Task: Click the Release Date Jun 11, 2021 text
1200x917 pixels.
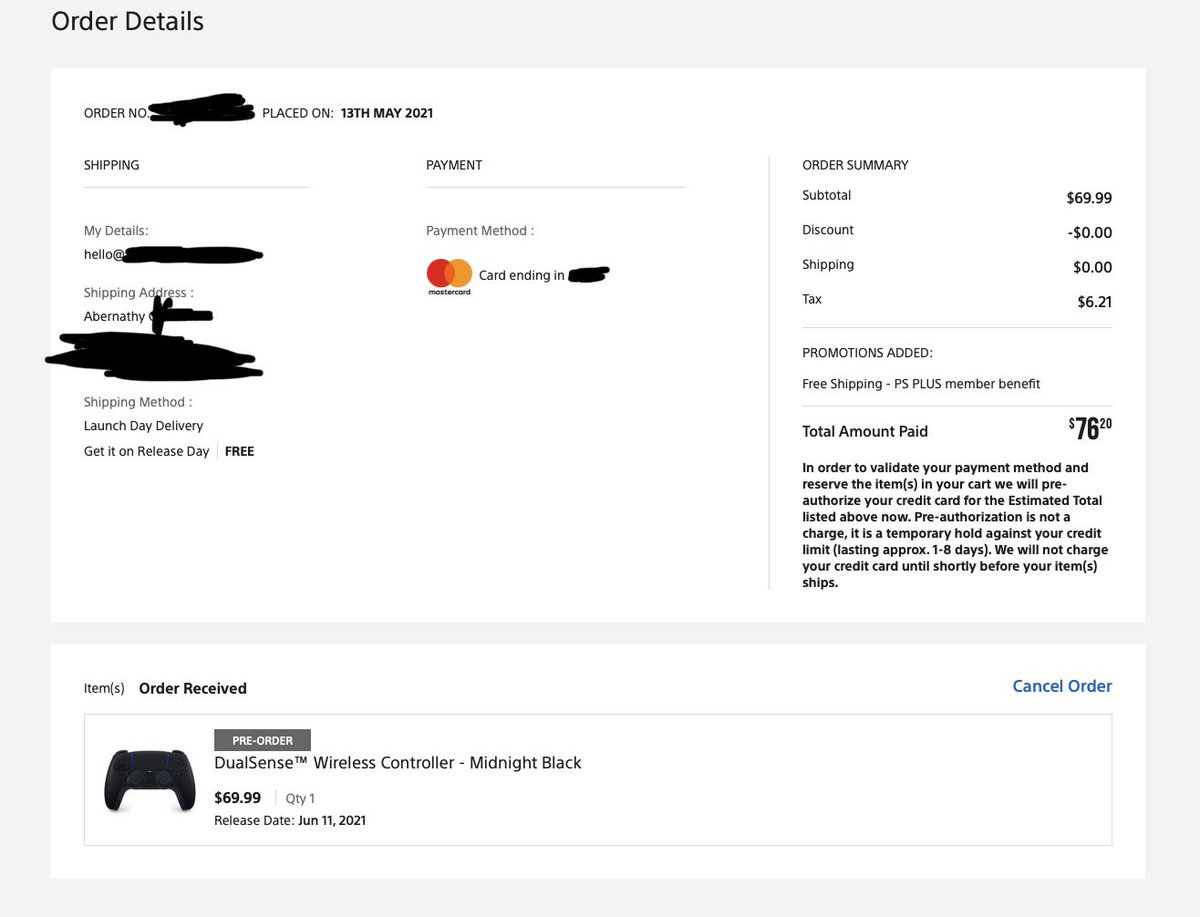Action: (290, 821)
